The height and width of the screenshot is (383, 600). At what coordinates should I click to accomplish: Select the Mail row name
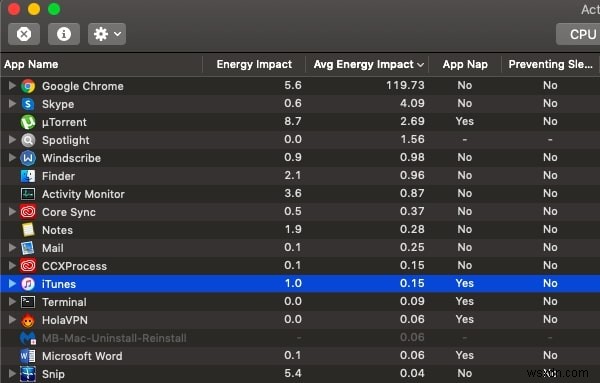pos(52,248)
